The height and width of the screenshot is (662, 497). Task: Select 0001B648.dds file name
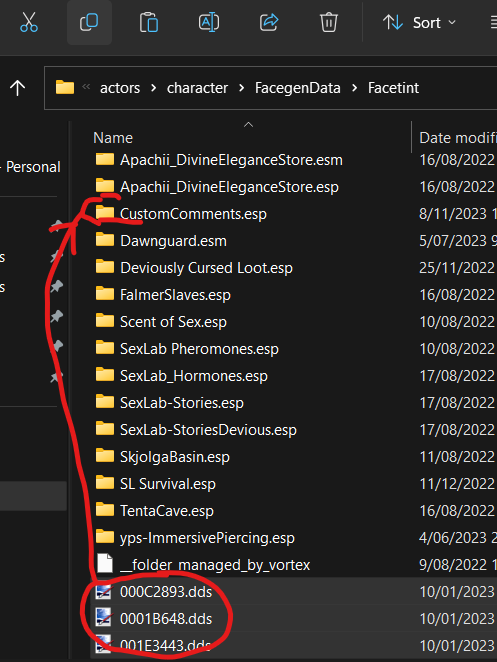pyautogui.click(x=166, y=619)
